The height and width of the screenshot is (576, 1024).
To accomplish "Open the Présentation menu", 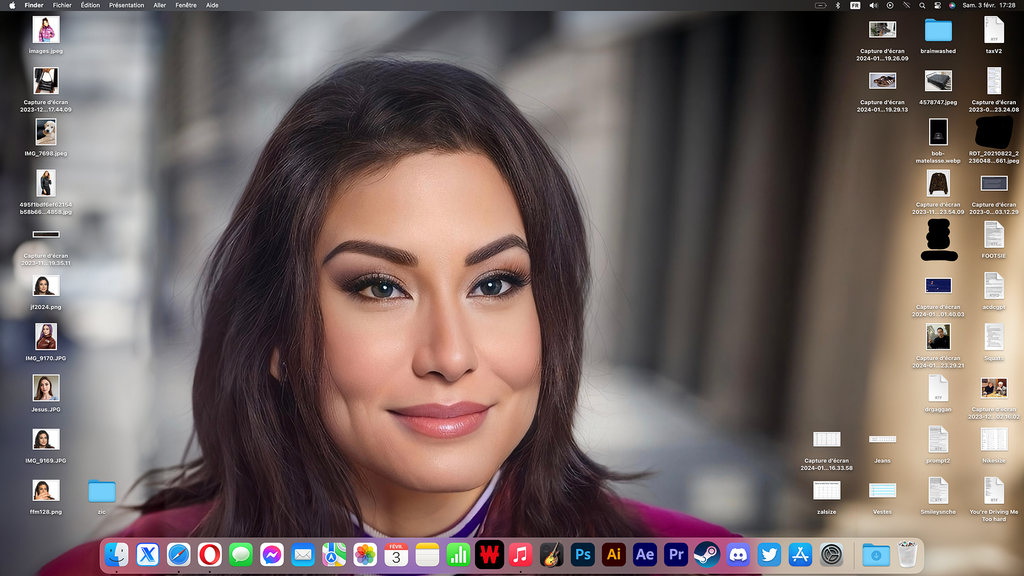I will coord(126,5).
